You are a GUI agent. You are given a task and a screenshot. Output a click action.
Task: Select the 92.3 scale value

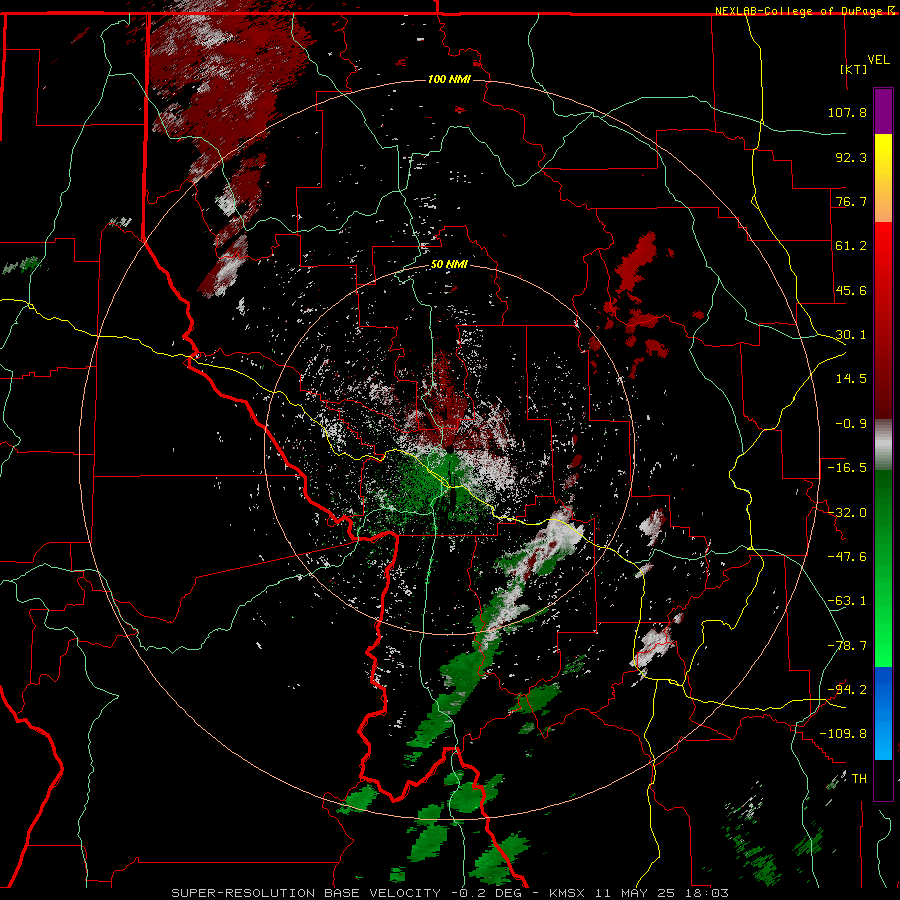[x=851, y=157]
